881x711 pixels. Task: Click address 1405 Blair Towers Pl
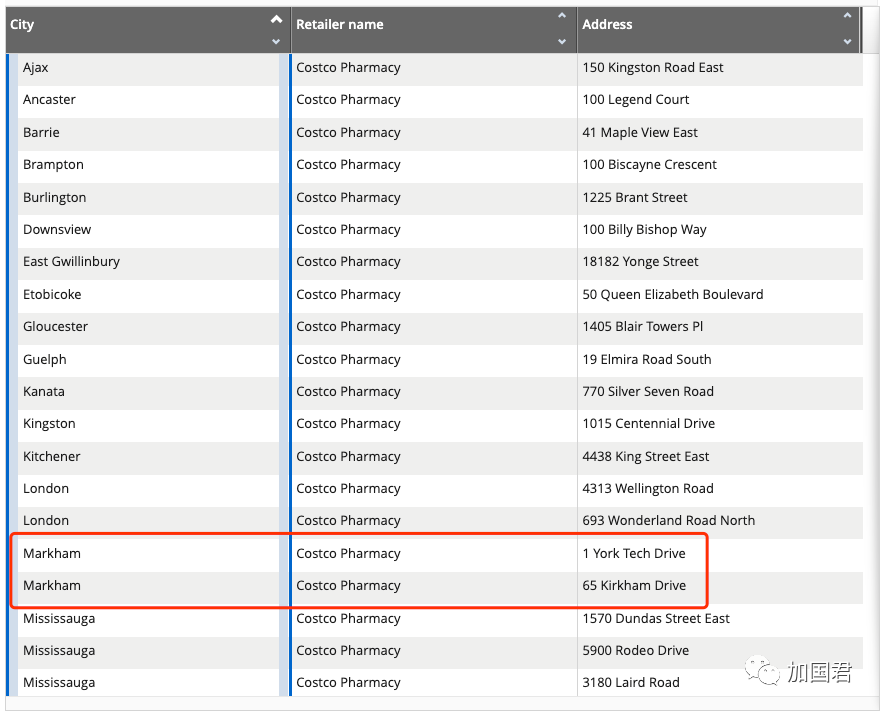[643, 326]
